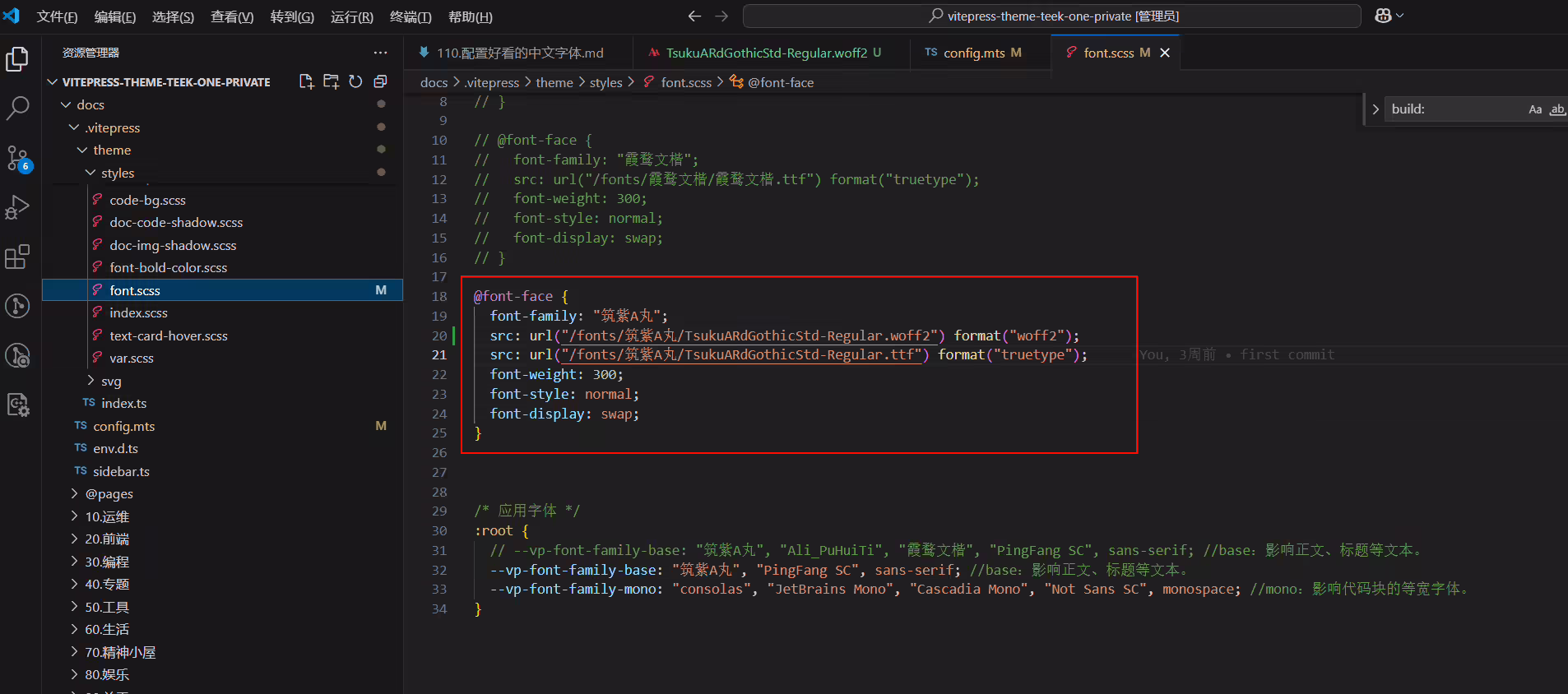Click the find input containing build:
Viewport: 1568px width, 694px height.
(x=1454, y=109)
